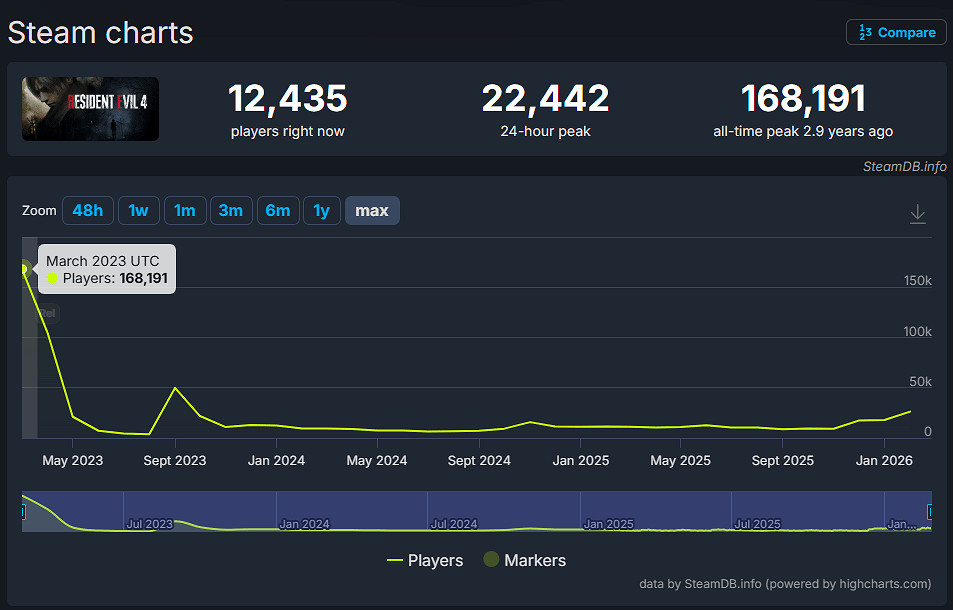Select the 1y zoom range
Screen dimensions: 953x610
[321, 210]
